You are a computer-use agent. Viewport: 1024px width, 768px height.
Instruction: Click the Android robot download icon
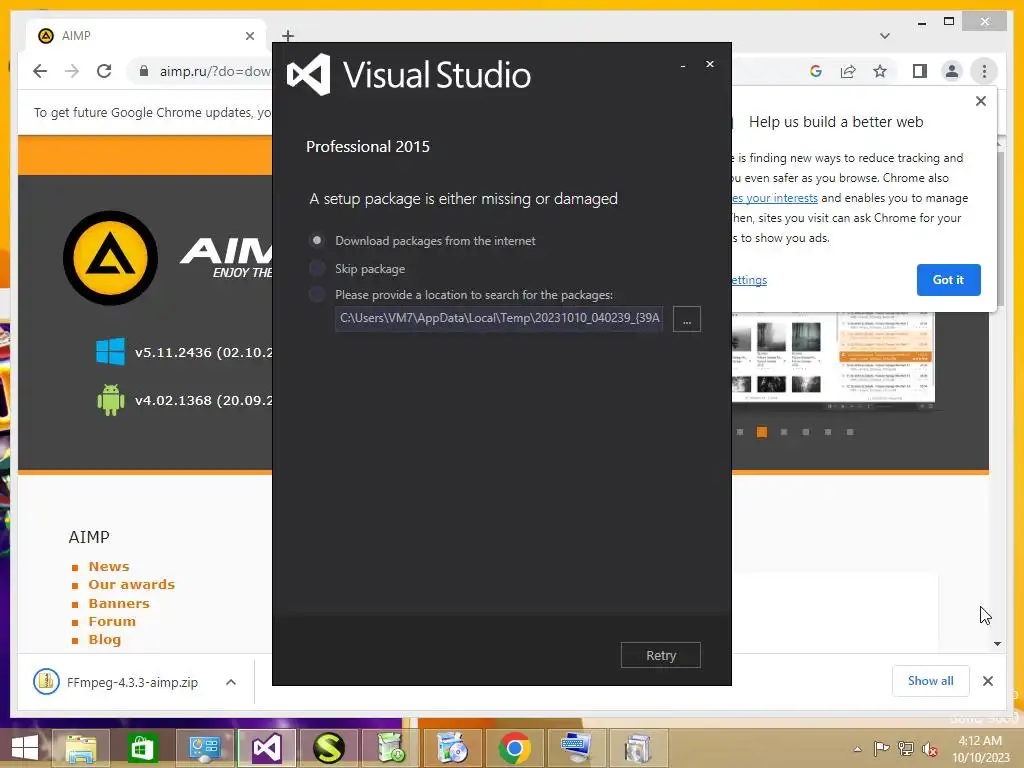(x=110, y=400)
